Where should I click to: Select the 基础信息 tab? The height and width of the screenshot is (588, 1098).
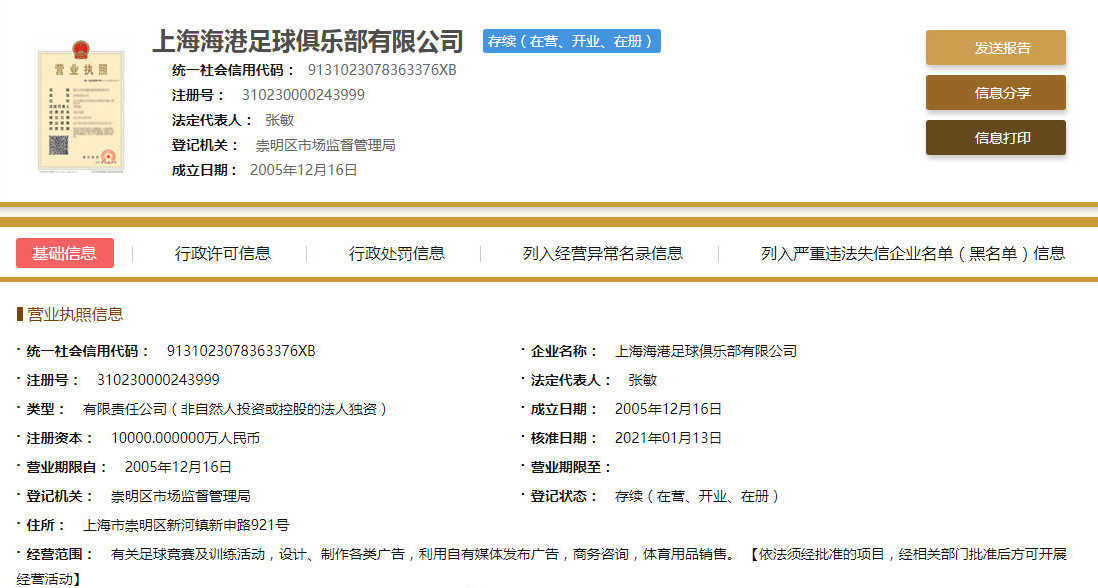(x=65, y=253)
